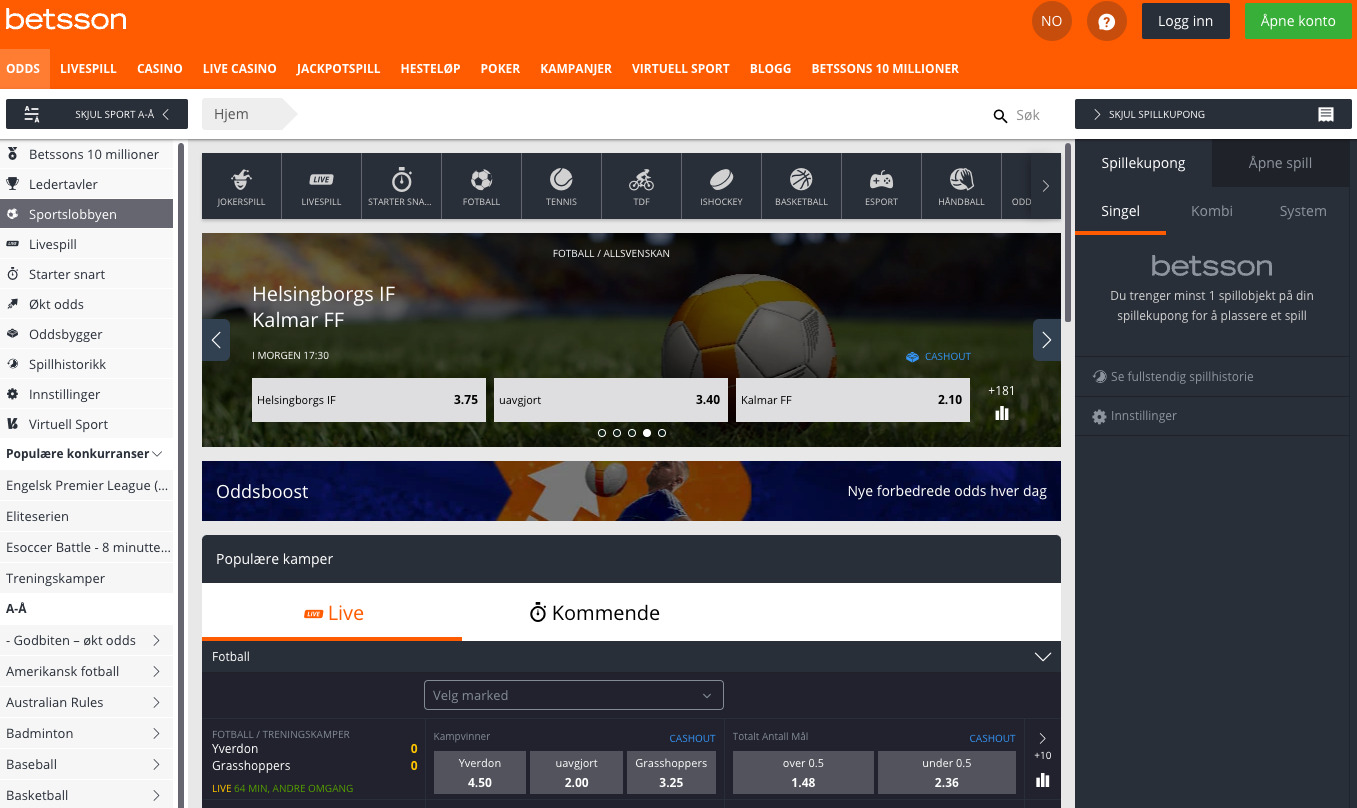Open Se fullstendig spillhistorie link
The width and height of the screenshot is (1357, 808).
tap(1182, 377)
